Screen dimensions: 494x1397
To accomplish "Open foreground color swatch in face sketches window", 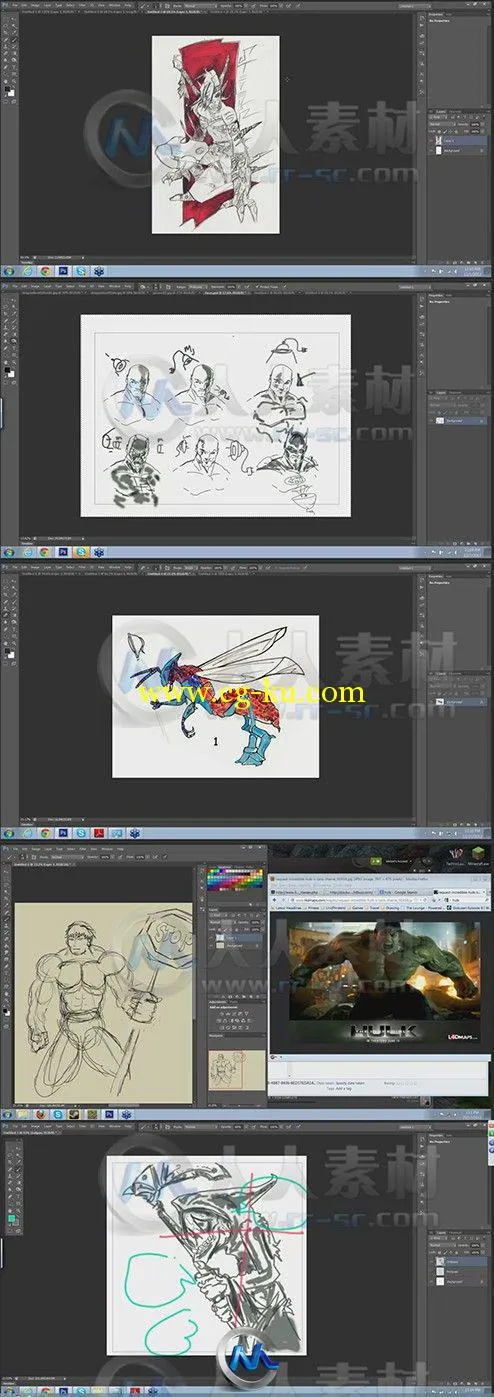I will tap(6, 368).
